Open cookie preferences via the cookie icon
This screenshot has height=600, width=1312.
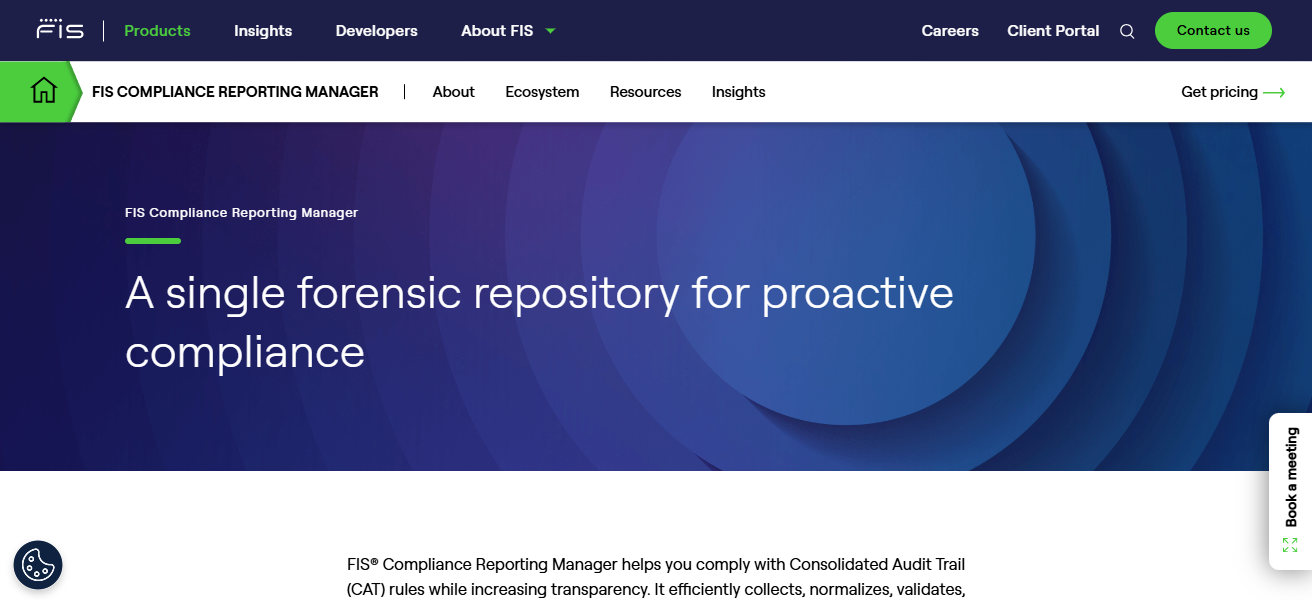pos(38,565)
